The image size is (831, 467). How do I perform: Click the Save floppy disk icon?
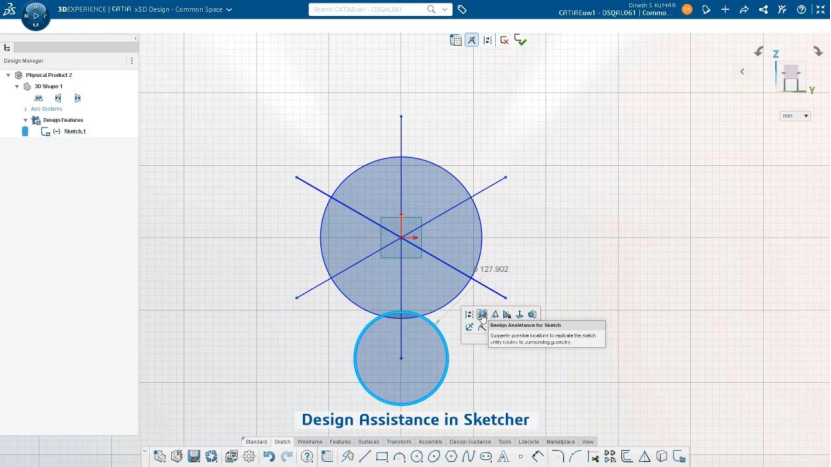click(x=194, y=456)
